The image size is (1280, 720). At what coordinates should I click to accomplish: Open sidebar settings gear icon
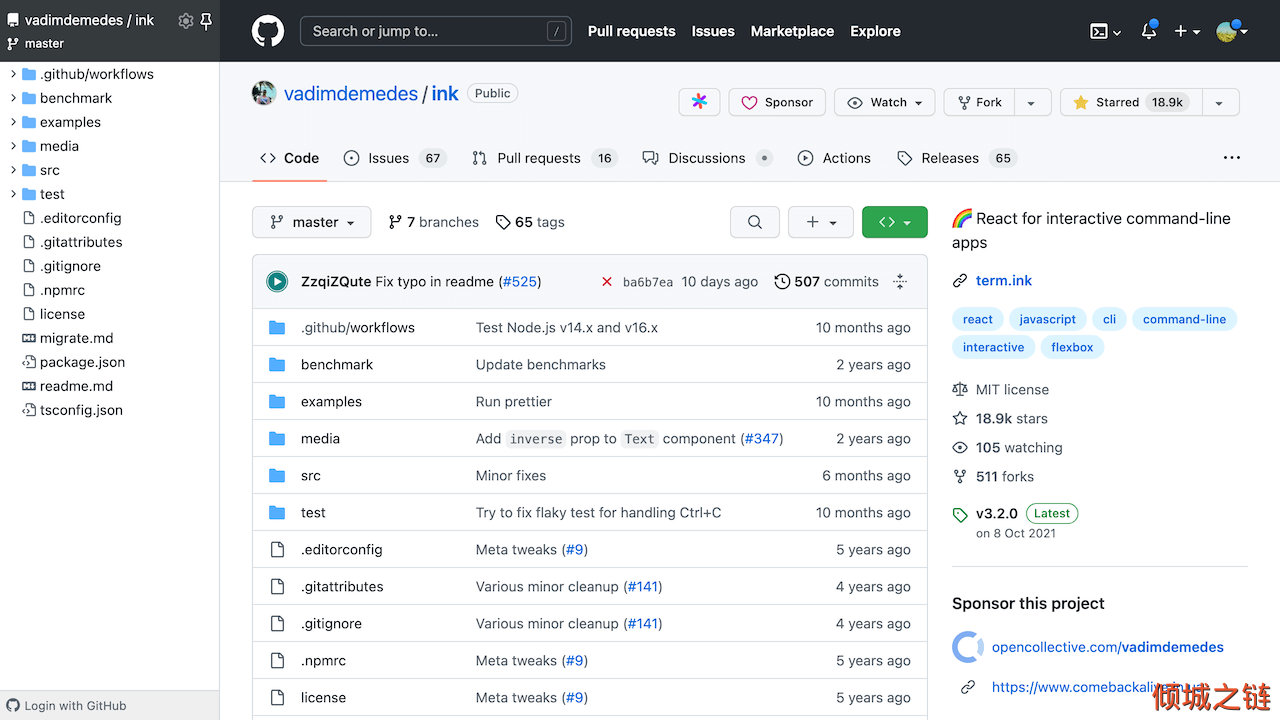[185, 20]
